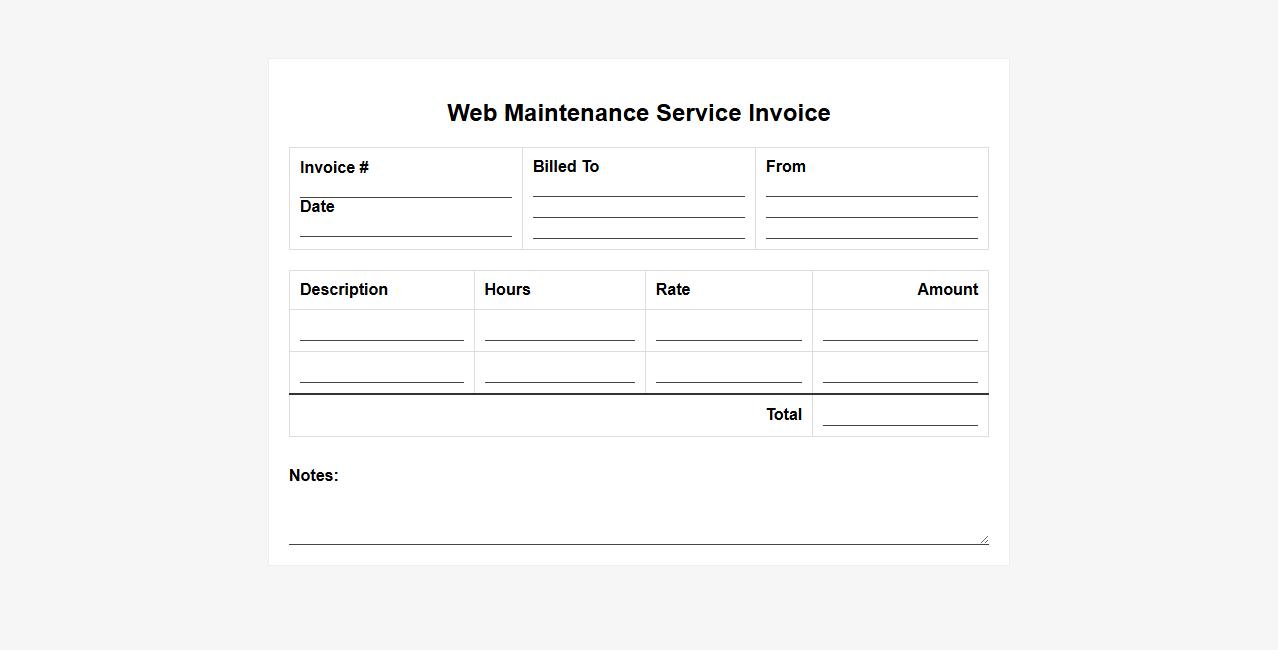Focus the Date input field
This screenshot has width=1278, height=650.
point(405,227)
